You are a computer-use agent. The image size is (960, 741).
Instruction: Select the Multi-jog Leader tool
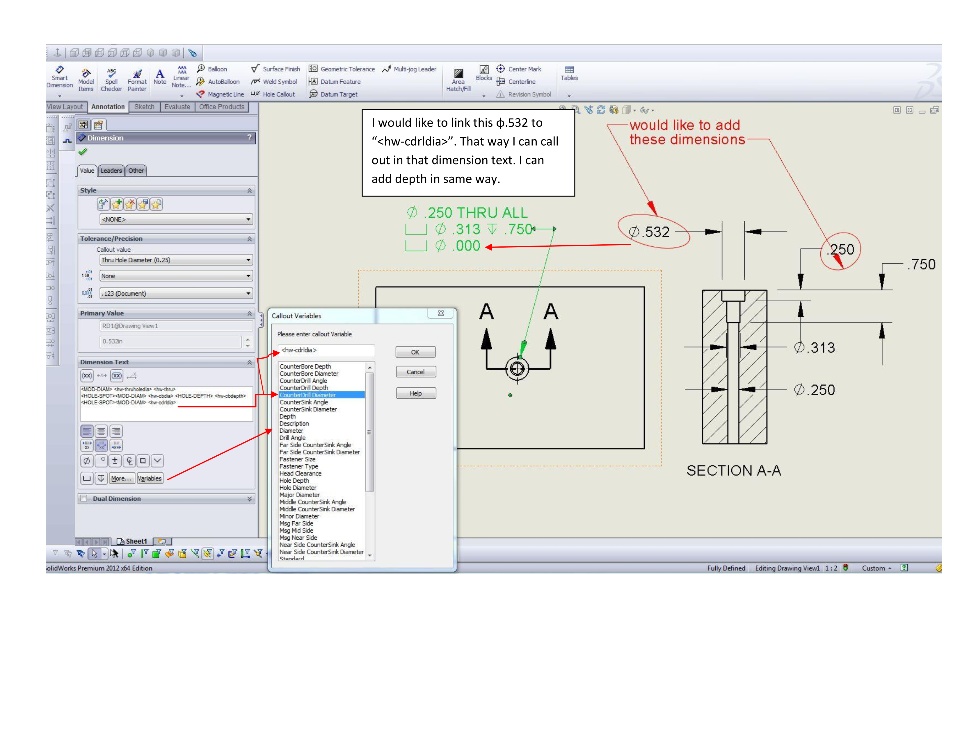coord(409,69)
